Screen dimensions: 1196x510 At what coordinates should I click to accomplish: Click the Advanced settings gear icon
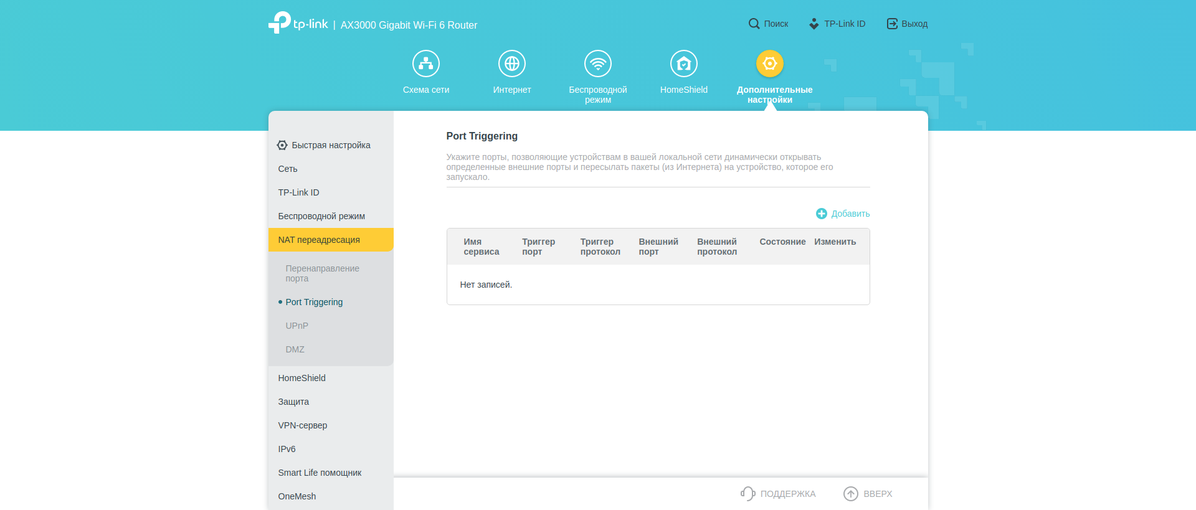click(769, 64)
